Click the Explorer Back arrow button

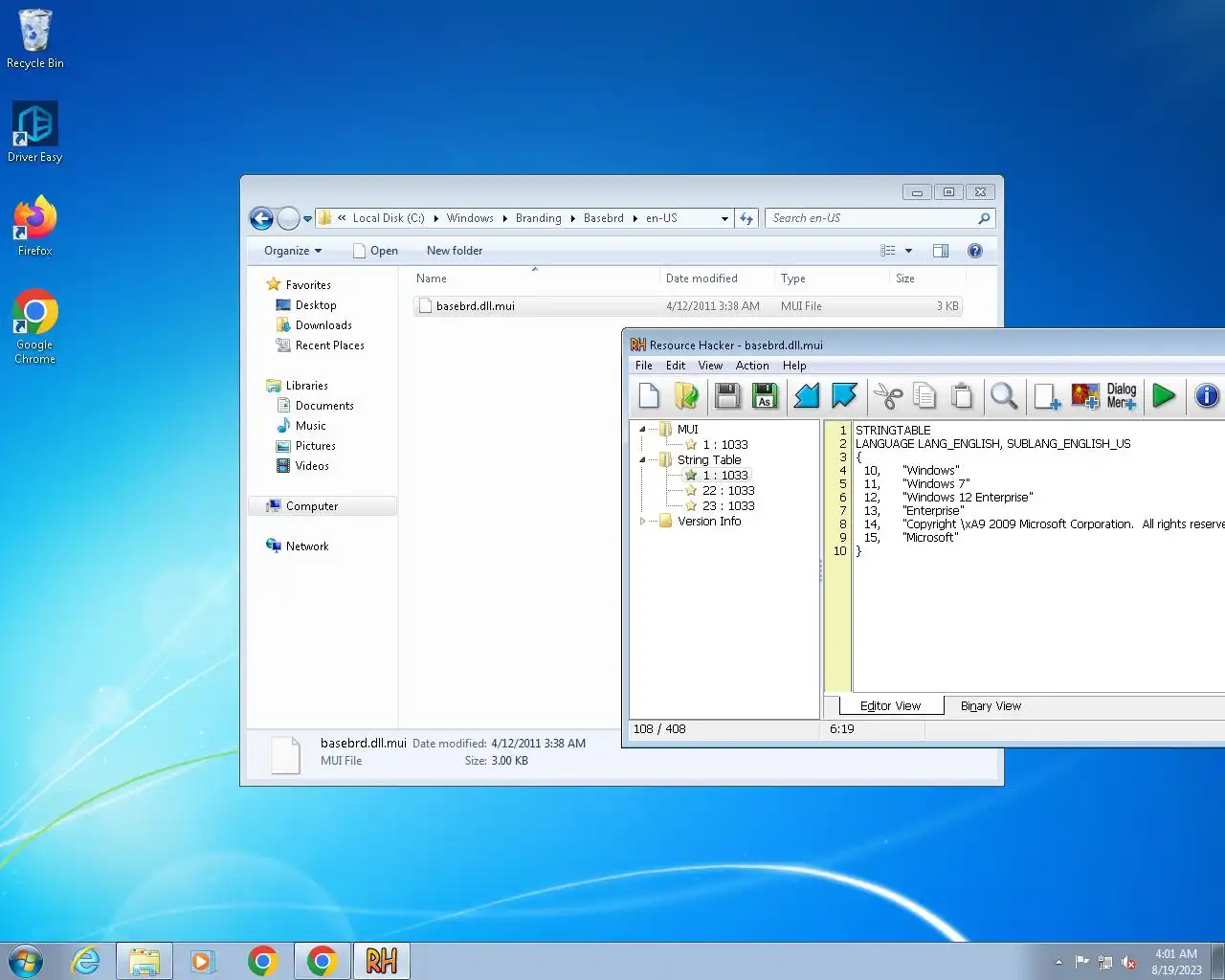261,218
